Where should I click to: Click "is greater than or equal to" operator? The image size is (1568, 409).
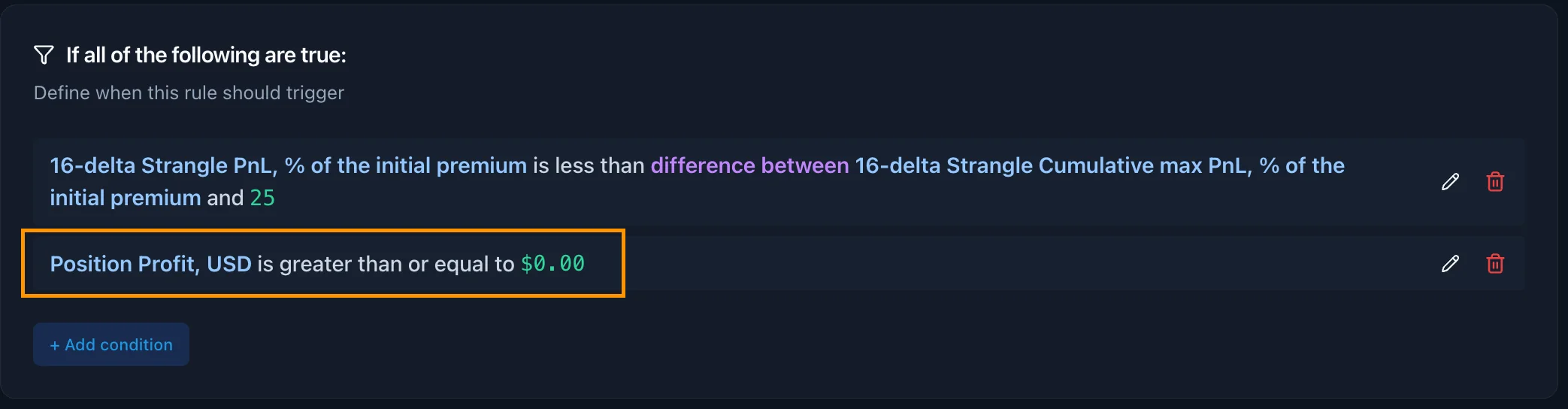386,264
